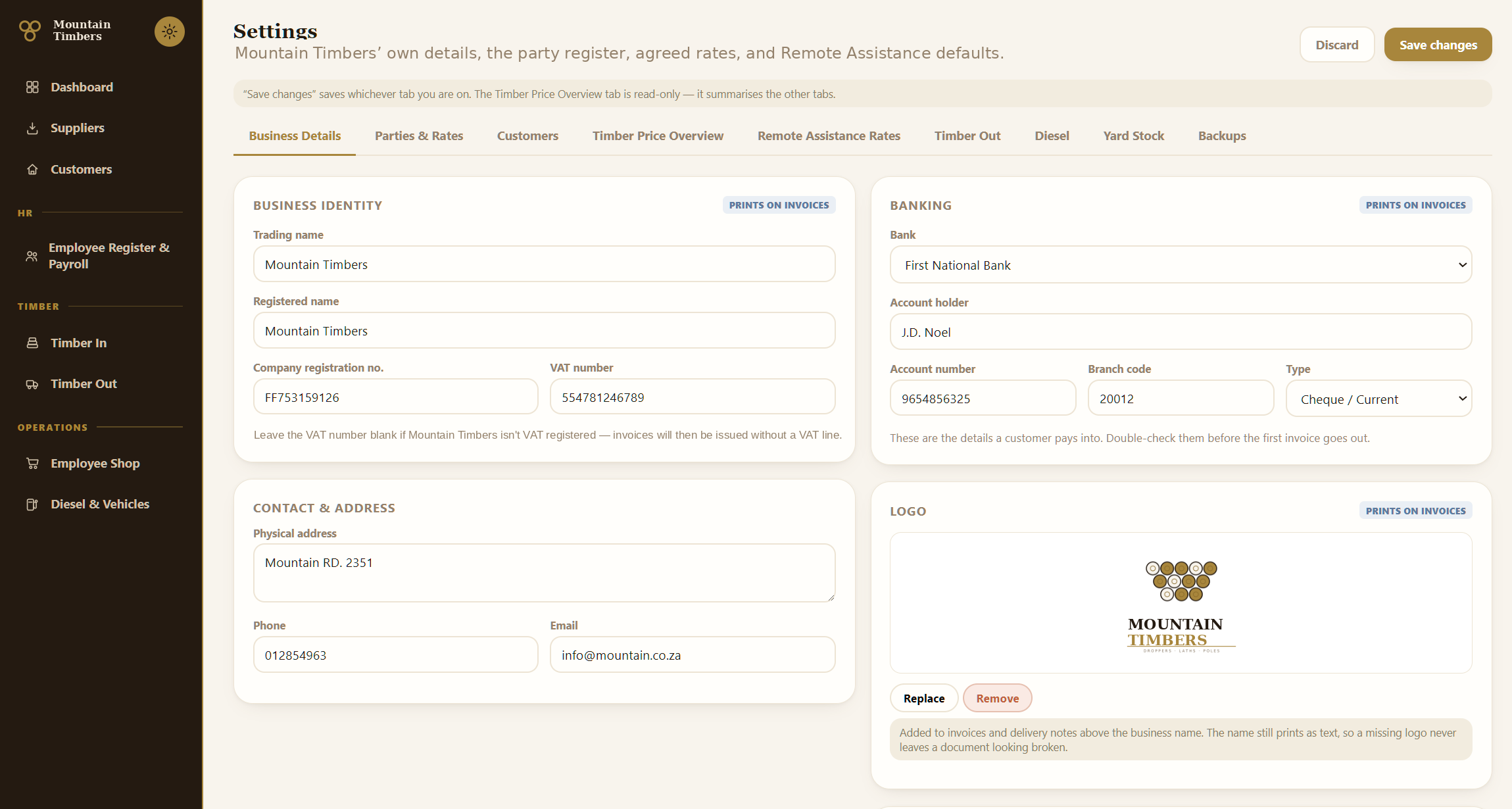This screenshot has height=809, width=1512.
Task: Go to the Remote Assistance Rates tab
Action: click(x=829, y=135)
